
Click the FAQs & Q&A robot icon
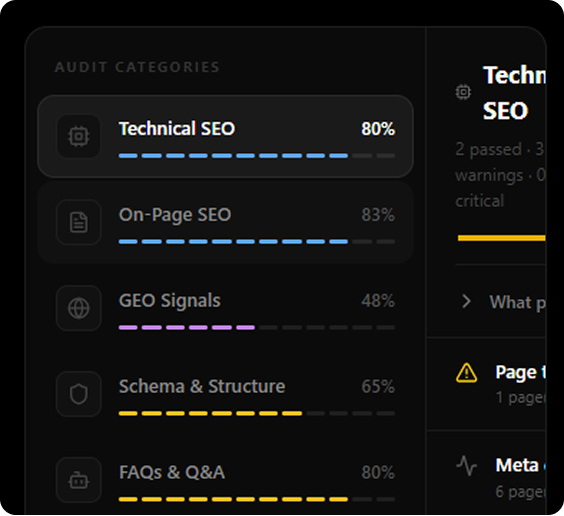(x=79, y=480)
